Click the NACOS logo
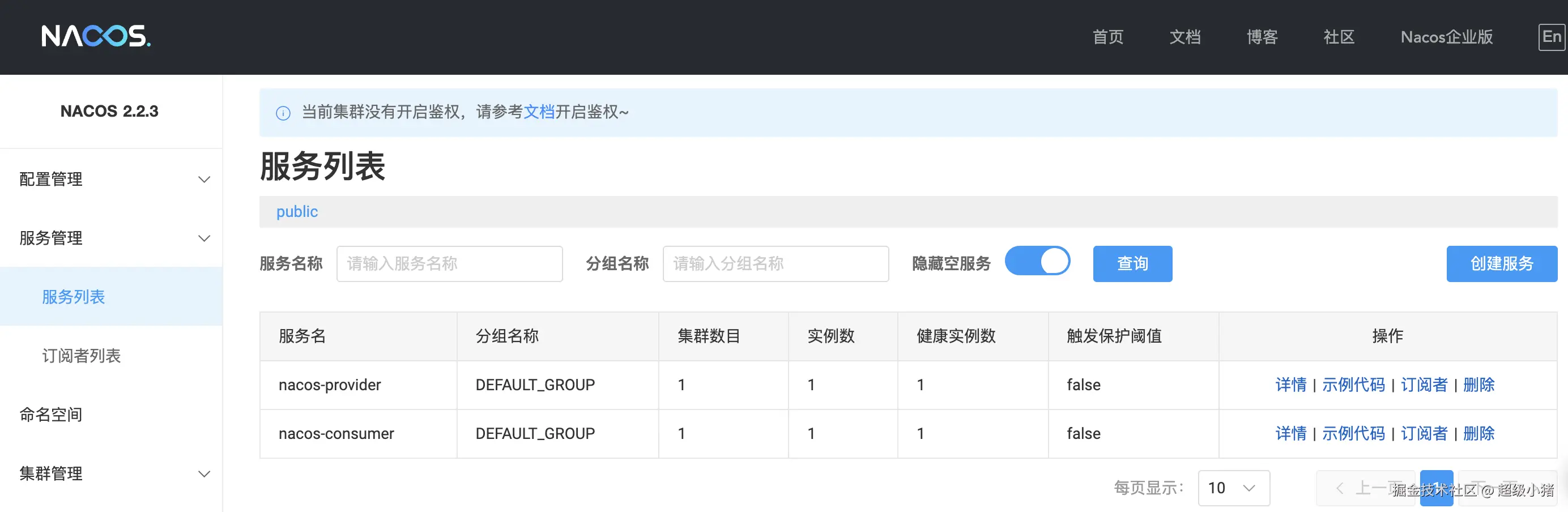The image size is (1568, 512). click(96, 36)
